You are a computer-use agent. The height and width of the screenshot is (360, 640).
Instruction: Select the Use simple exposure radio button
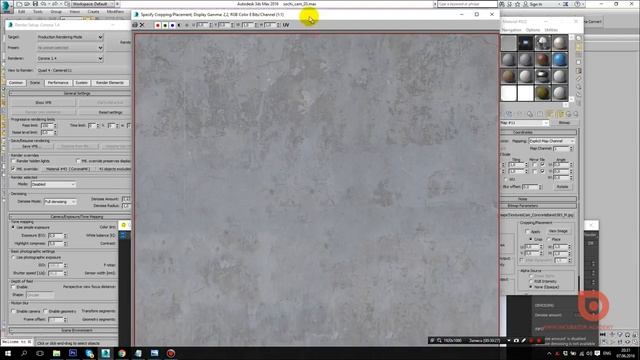[x=13, y=227]
